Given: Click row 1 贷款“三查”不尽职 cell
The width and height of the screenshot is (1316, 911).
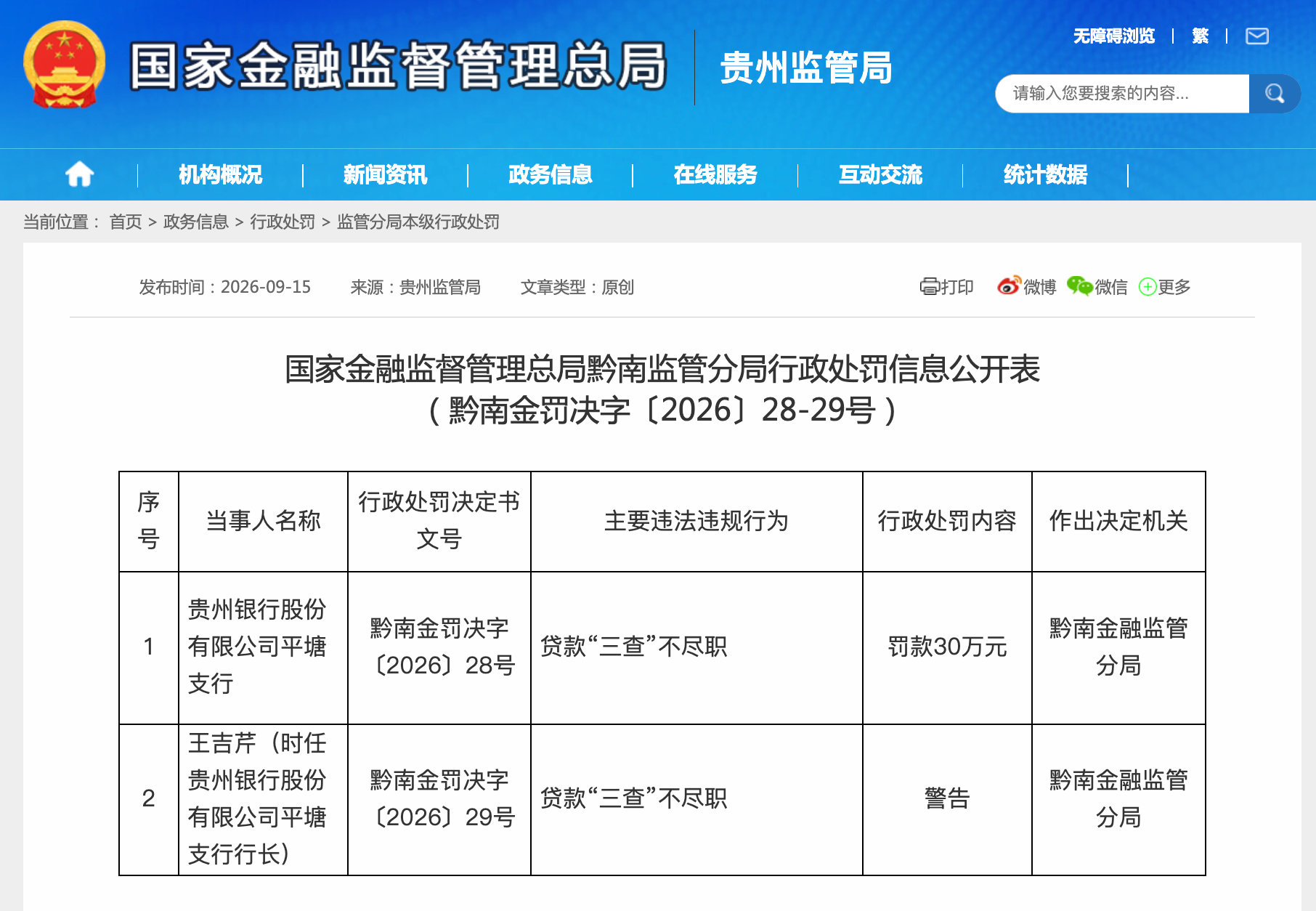Looking at the screenshot, I should (x=696, y=647).
